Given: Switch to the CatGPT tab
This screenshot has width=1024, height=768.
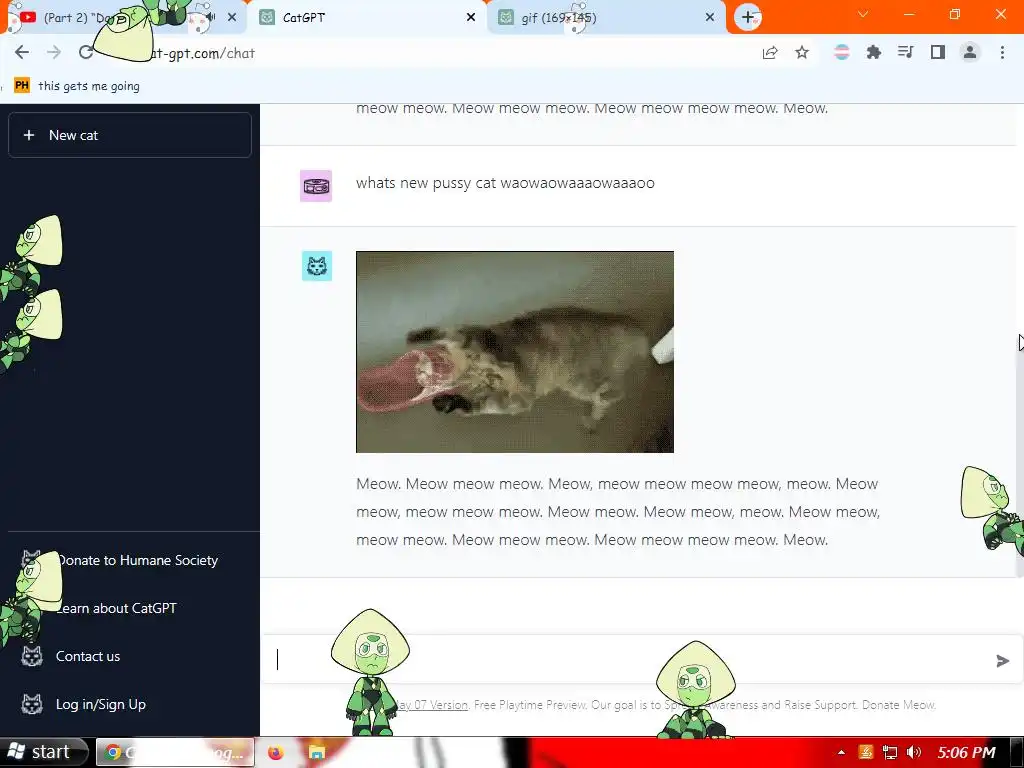Looking at the screenshot, I should click(x=366, y=18).
